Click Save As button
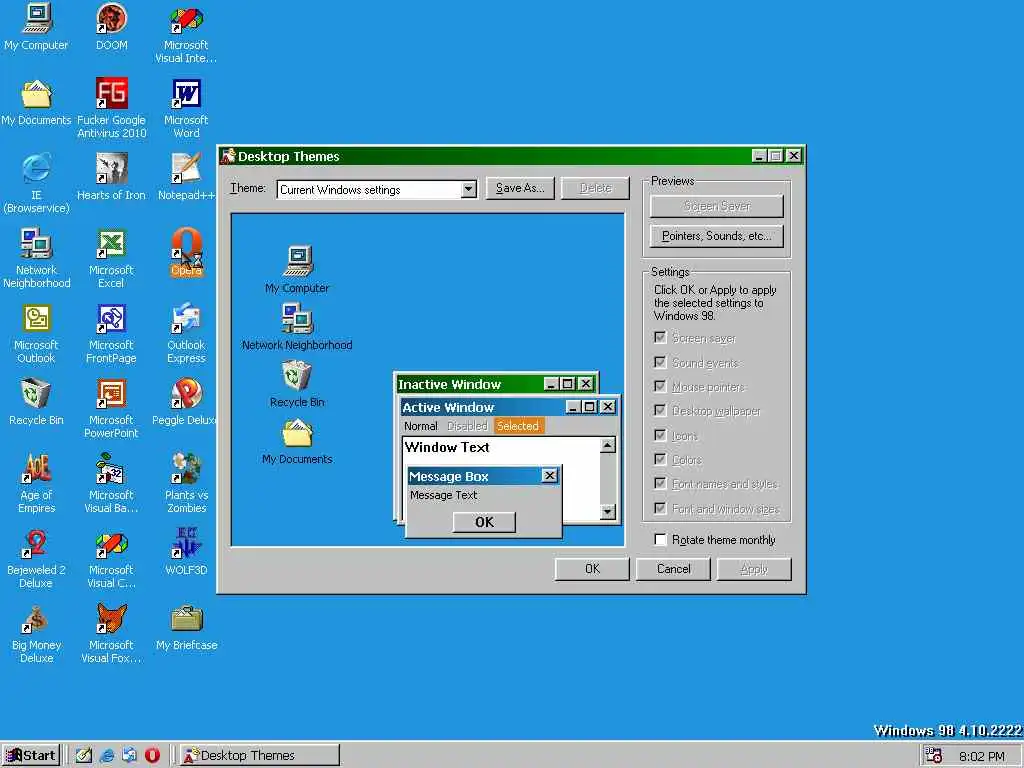The height and width of the screenshot is (768, 1024). 520,188
